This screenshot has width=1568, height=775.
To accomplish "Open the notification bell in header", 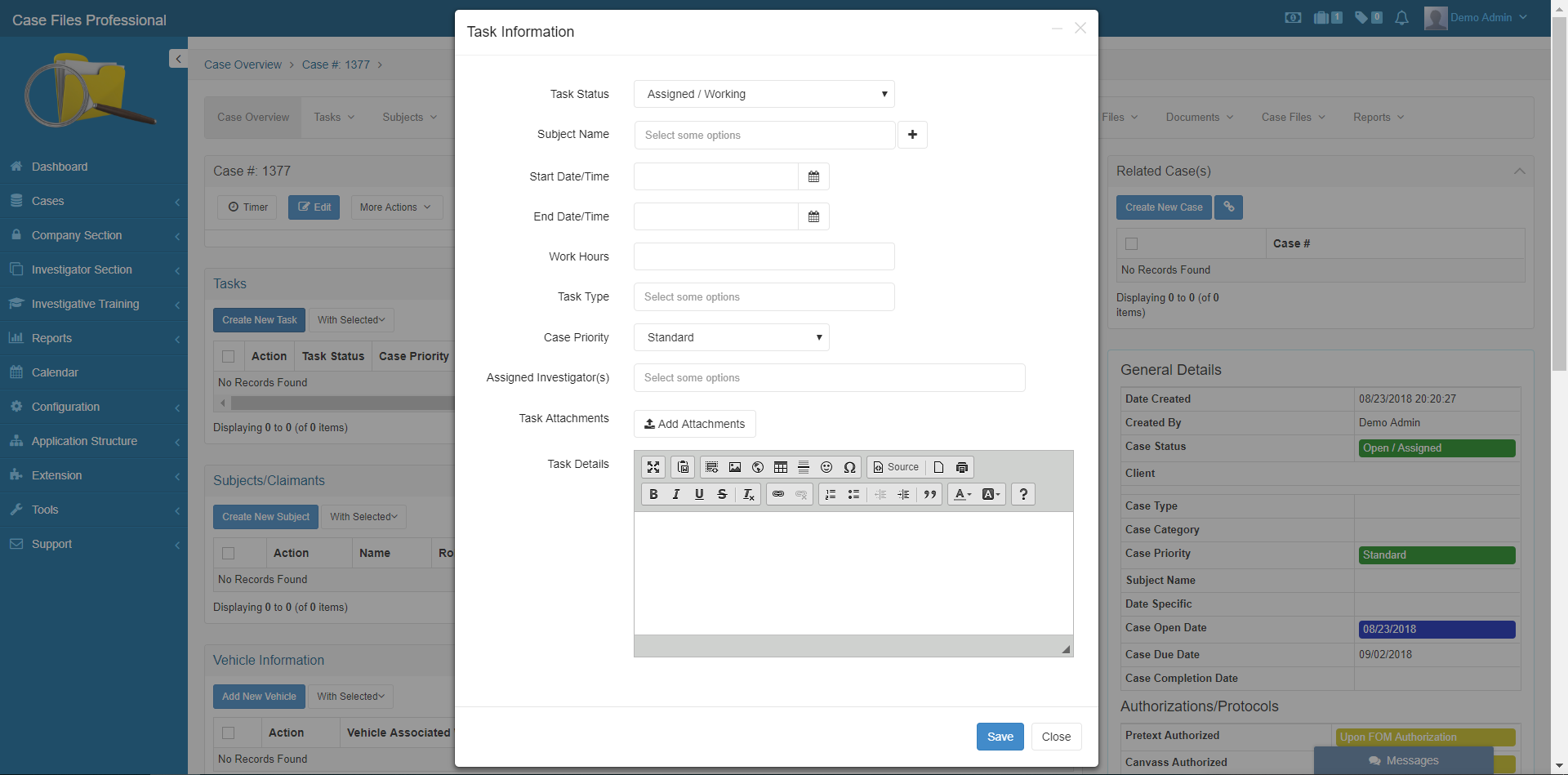I will [1401, 18].
